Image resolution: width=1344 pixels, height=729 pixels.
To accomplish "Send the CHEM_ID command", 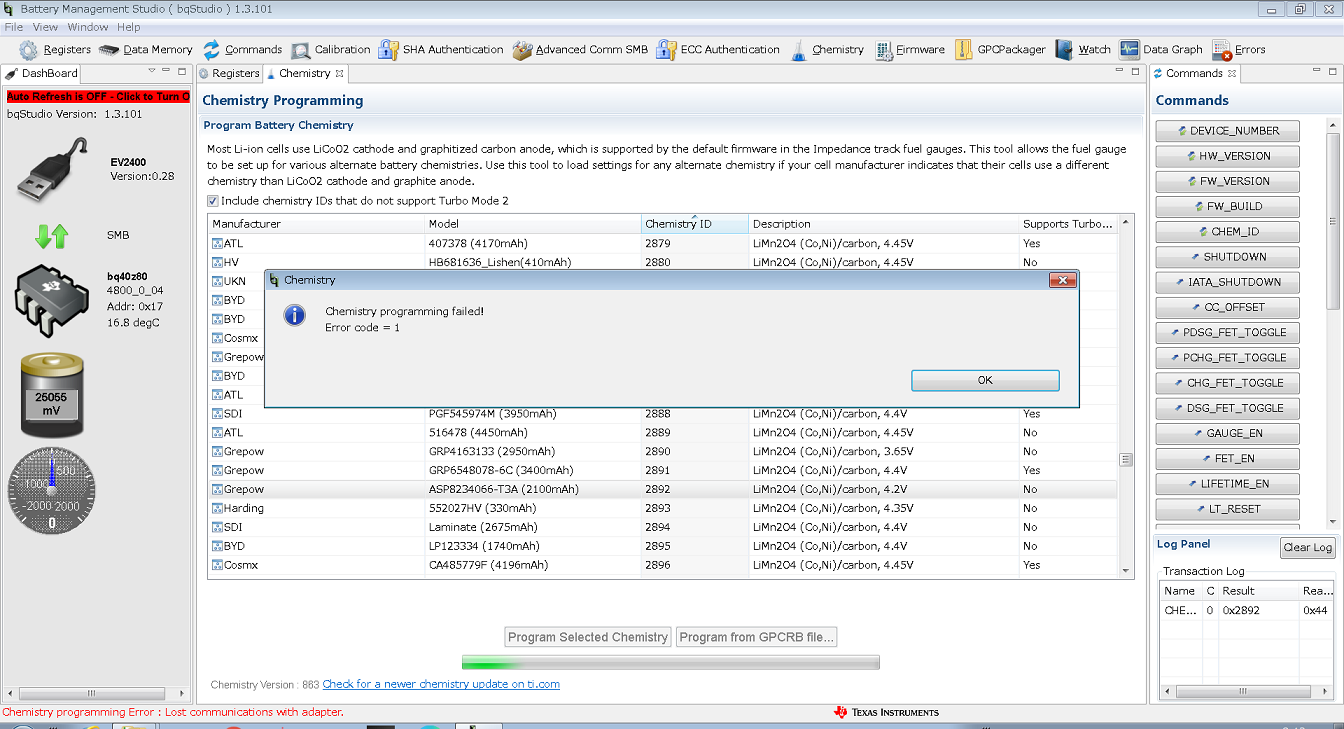I will pyautogui.click(x=1227, y=232).
